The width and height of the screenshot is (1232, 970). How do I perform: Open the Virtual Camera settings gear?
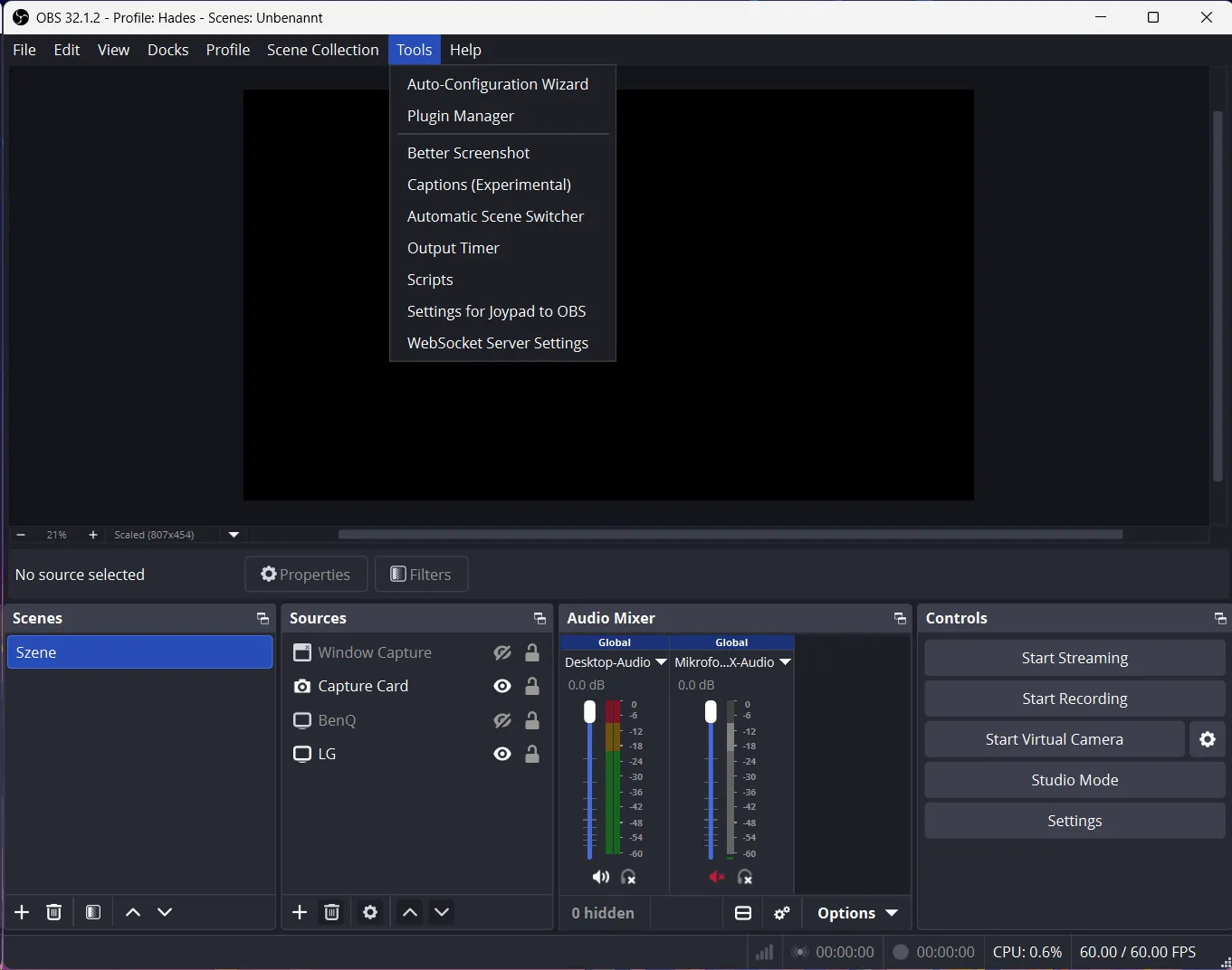[x=1208, y=739]
